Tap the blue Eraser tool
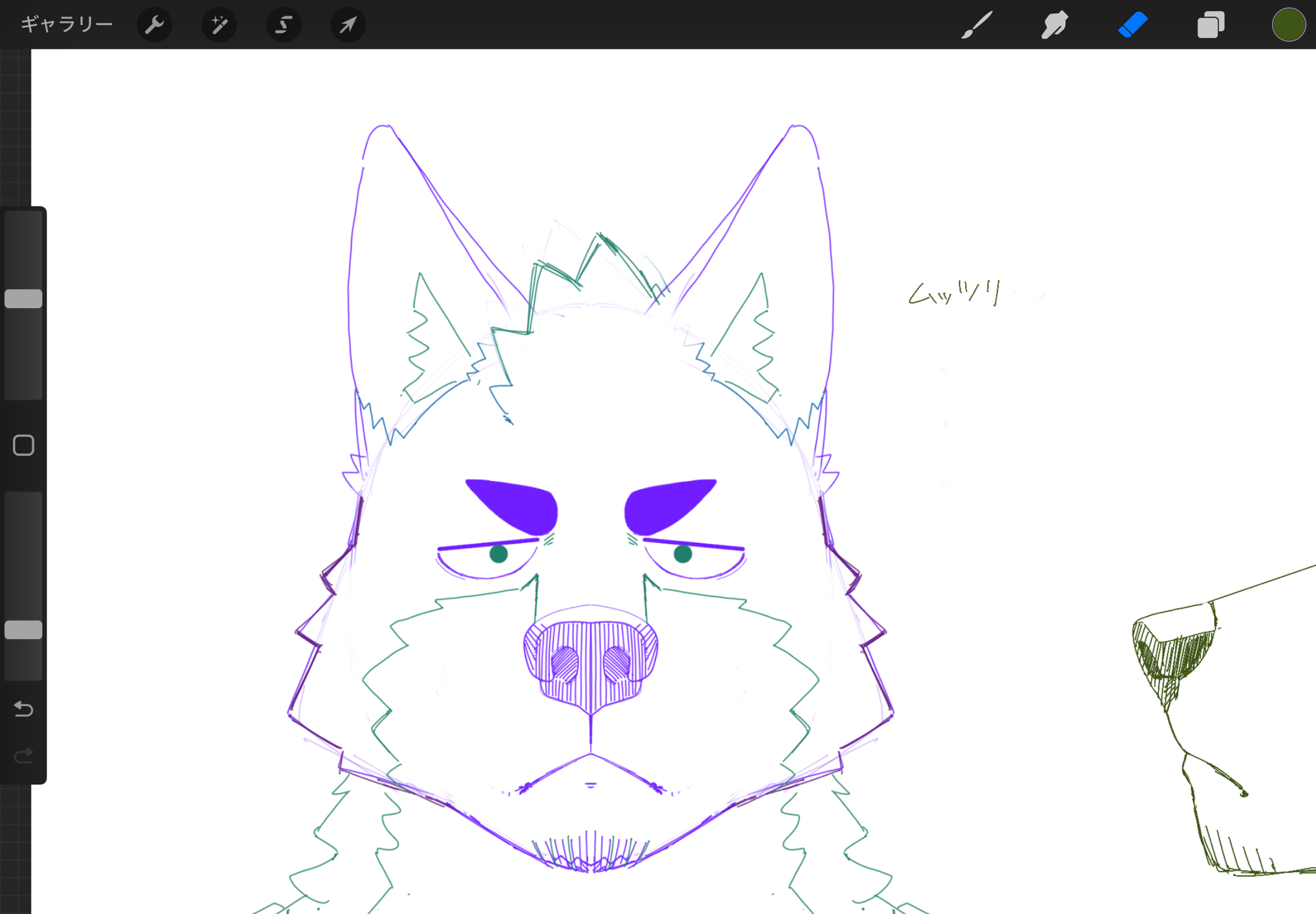This screenshot has width=1316, height=914. pyautogui.click(x=1132, y=25)
